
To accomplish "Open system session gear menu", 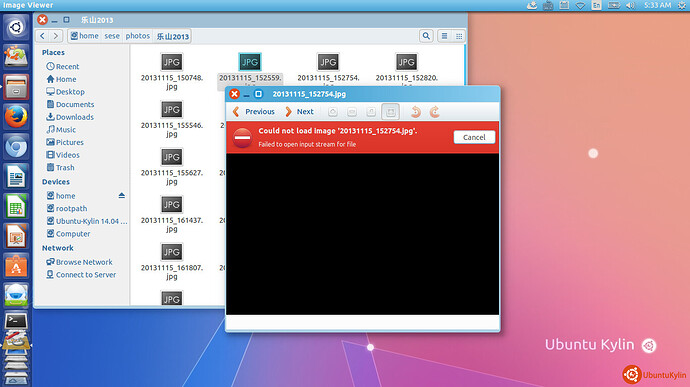I will point(682,5).
